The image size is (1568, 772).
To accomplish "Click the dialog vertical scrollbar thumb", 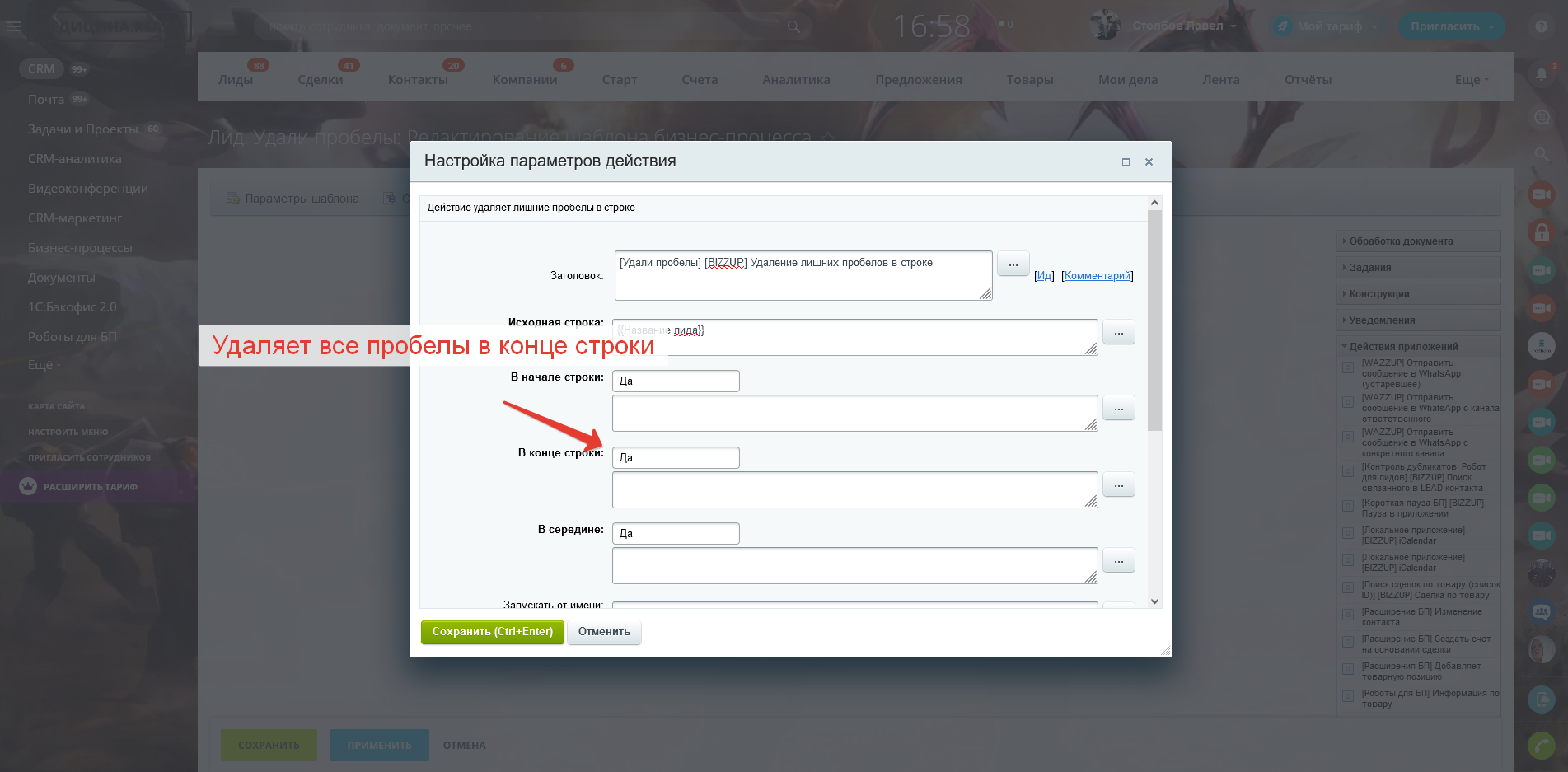I will (x=1154, y=320).
